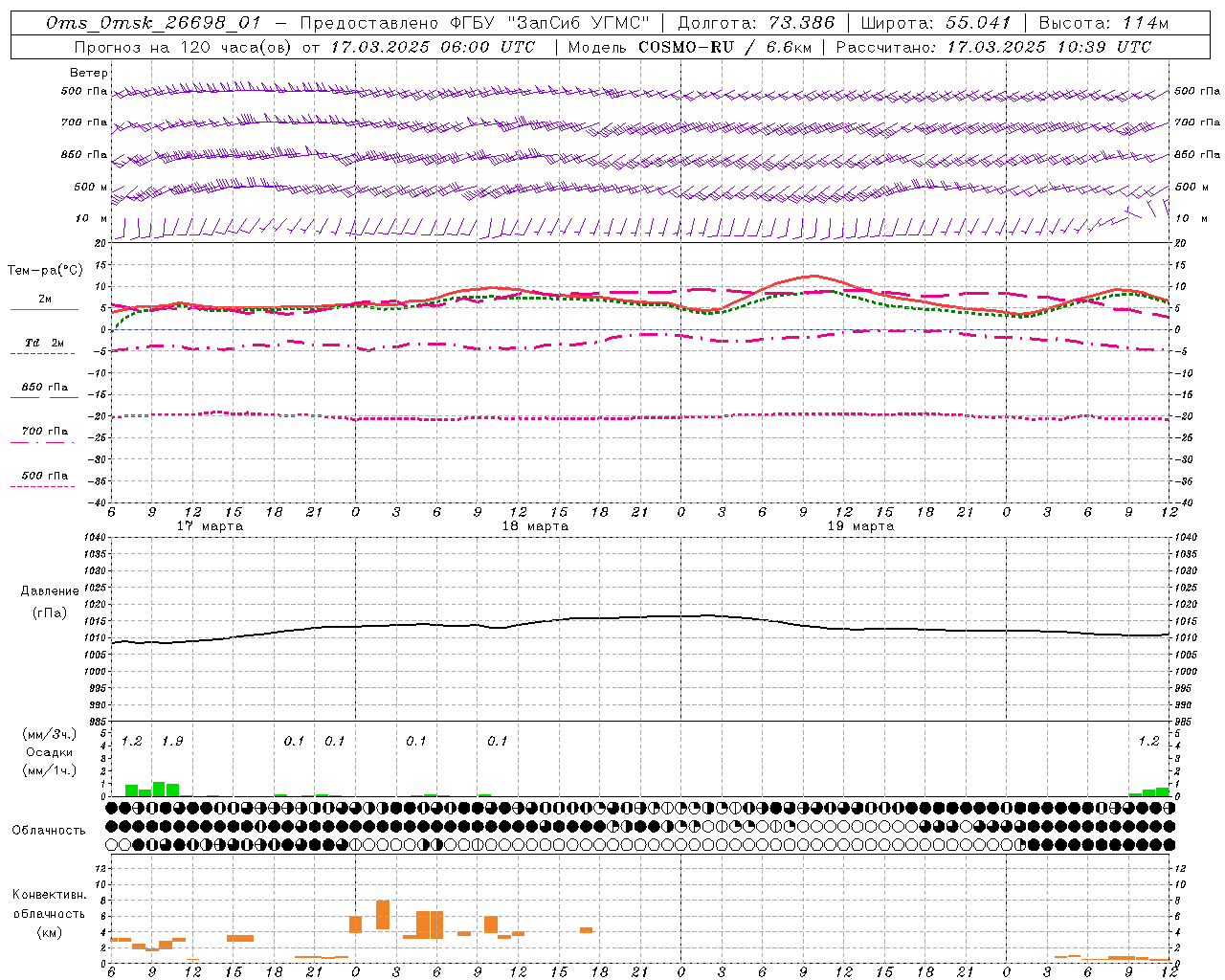
Task: Click the station title Oms_Omsk_26698_01
Action: tap(153, 23)
